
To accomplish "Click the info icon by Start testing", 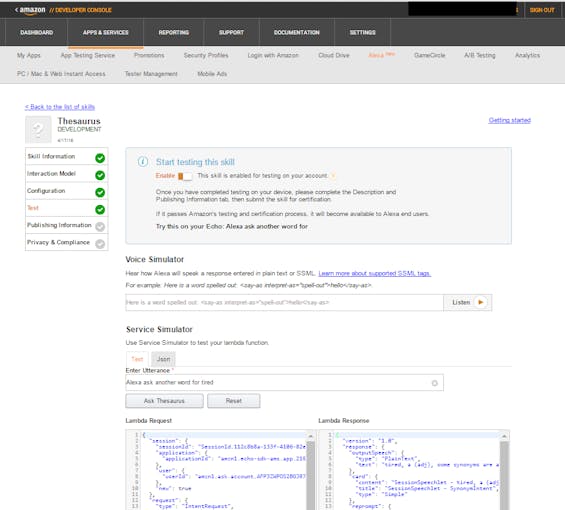I will (x=143, y=162).
